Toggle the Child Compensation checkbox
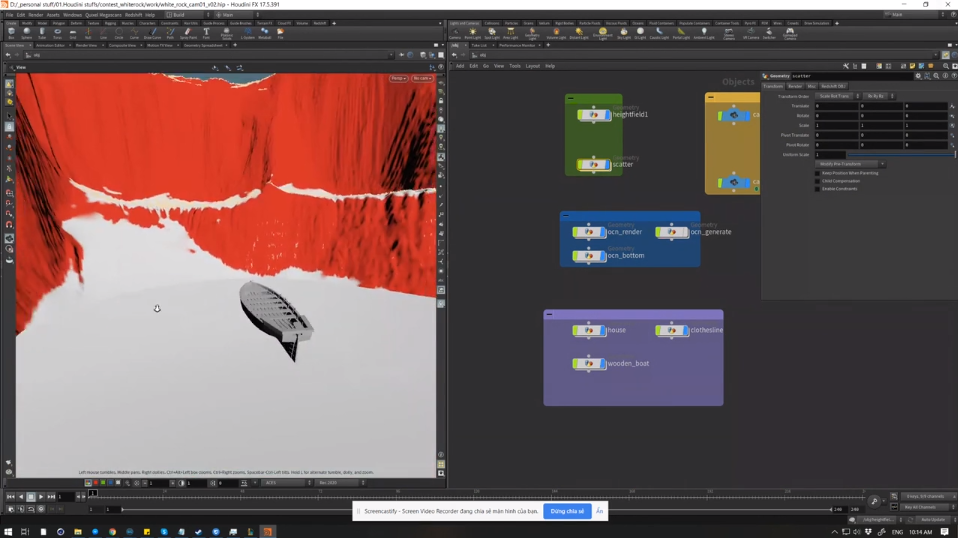Image resolution: width=958 pixels, height=538 pixels. coord(817,181)
